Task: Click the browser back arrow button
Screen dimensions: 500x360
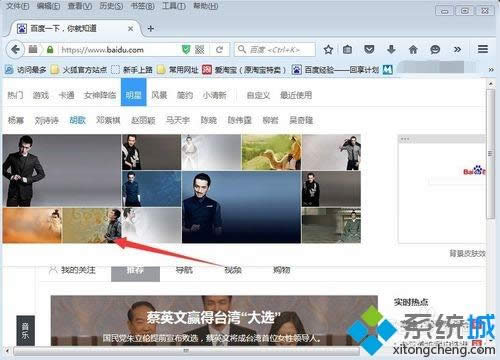Action: (x=15, y=50)
